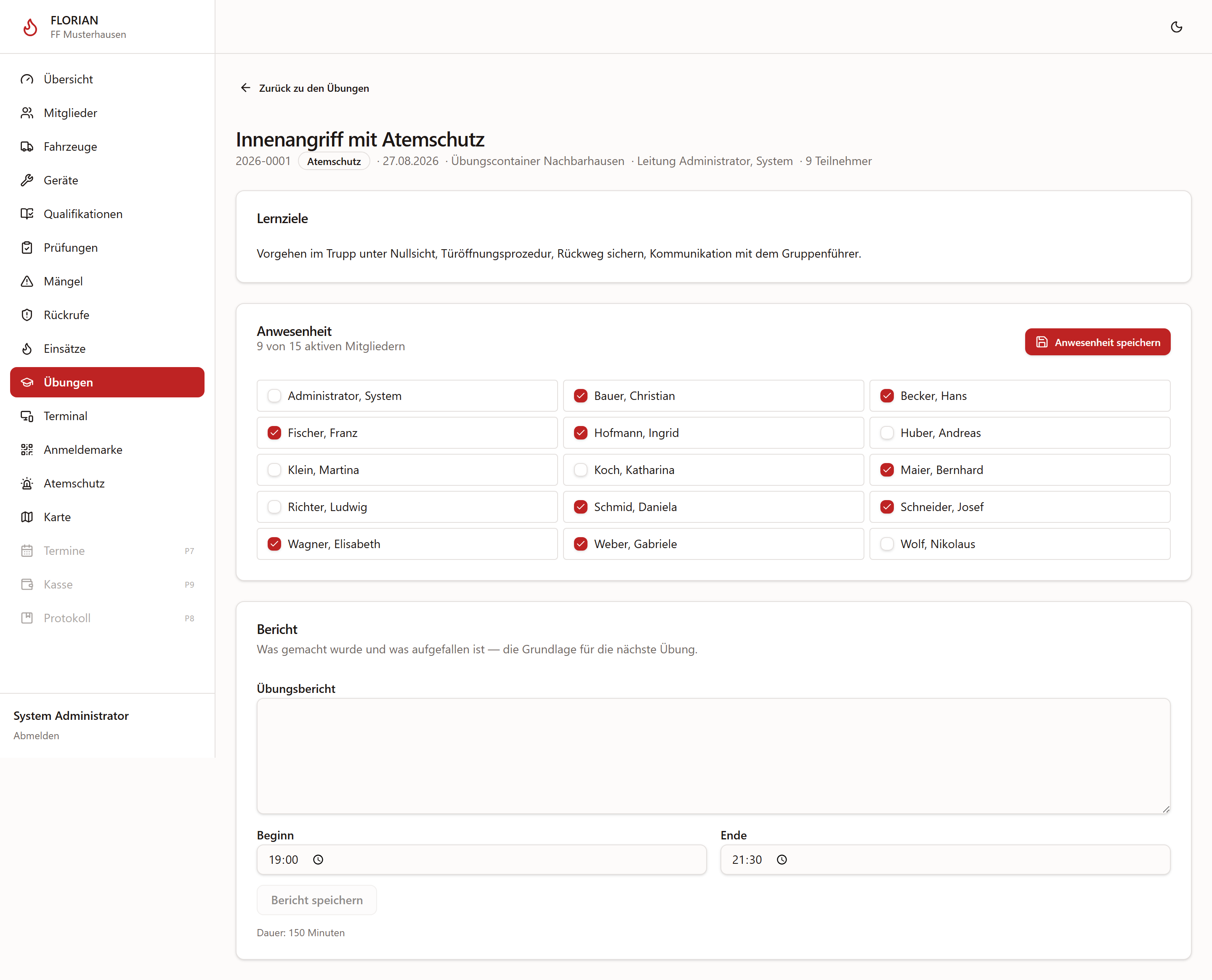Click the Abmelden logout link
The height and width of the screenshot is (980, 1212).
point(36,735)
